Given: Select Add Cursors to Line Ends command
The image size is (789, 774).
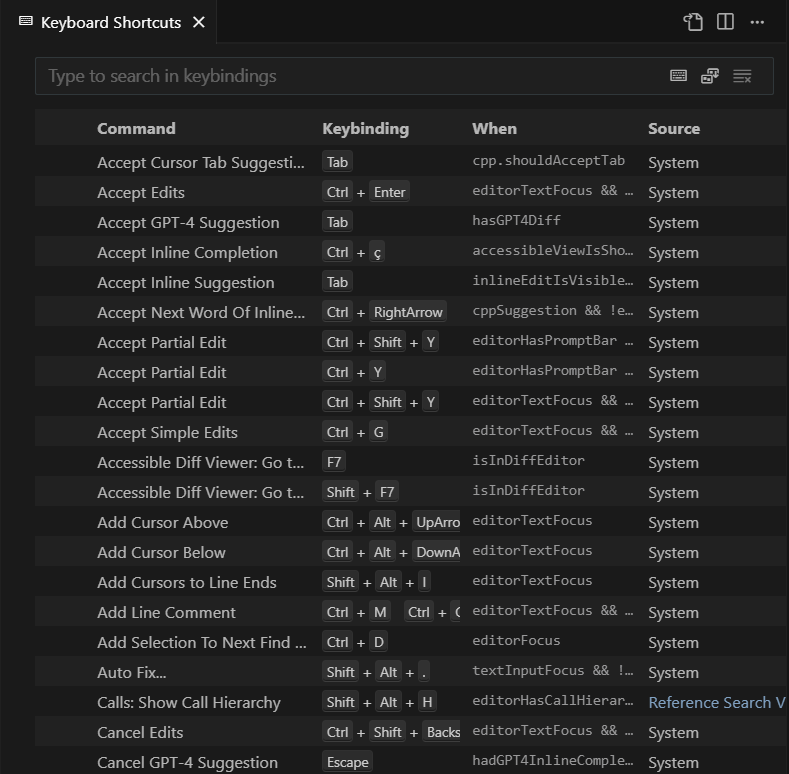Looking at the screenshot, I should 187,583.
